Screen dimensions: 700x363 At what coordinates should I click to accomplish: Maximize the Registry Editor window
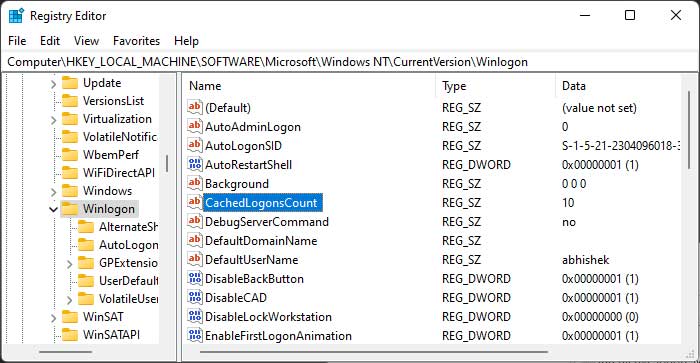630,15
